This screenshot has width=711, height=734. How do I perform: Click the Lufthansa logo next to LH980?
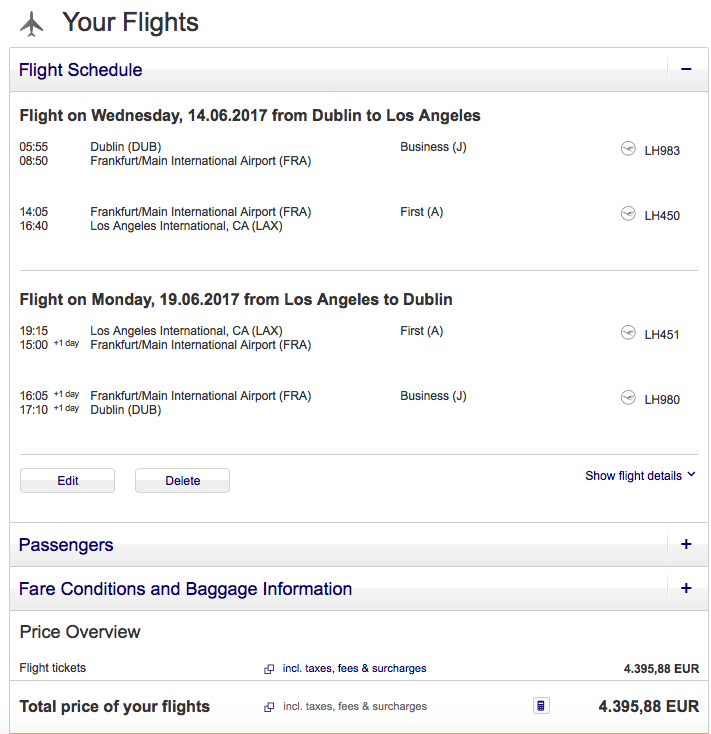(x=628, y=398)
